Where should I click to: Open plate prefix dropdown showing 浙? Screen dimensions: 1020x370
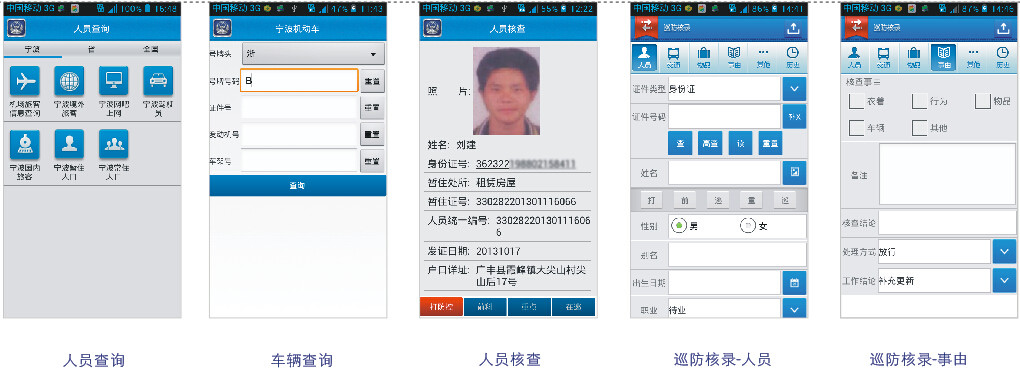(313, 54)
